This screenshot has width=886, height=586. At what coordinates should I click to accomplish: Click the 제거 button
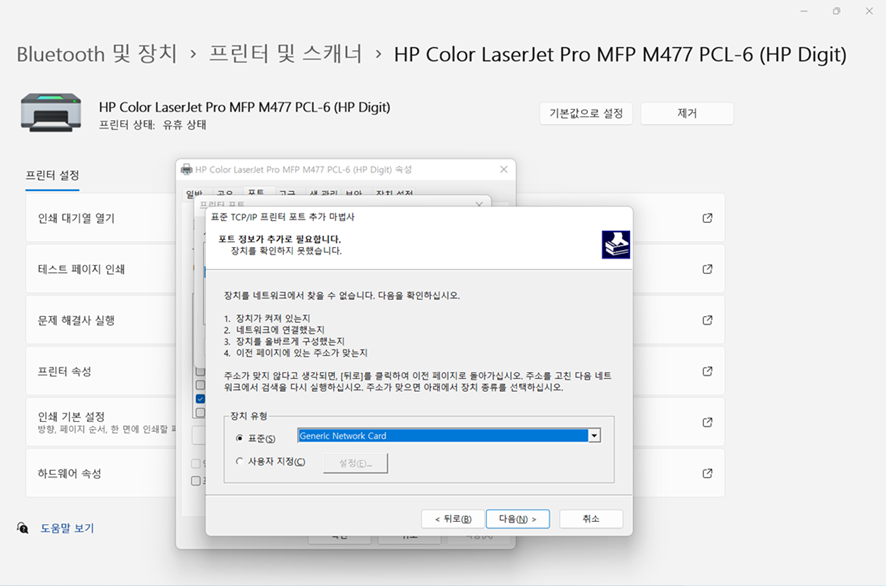click(687, 114)
